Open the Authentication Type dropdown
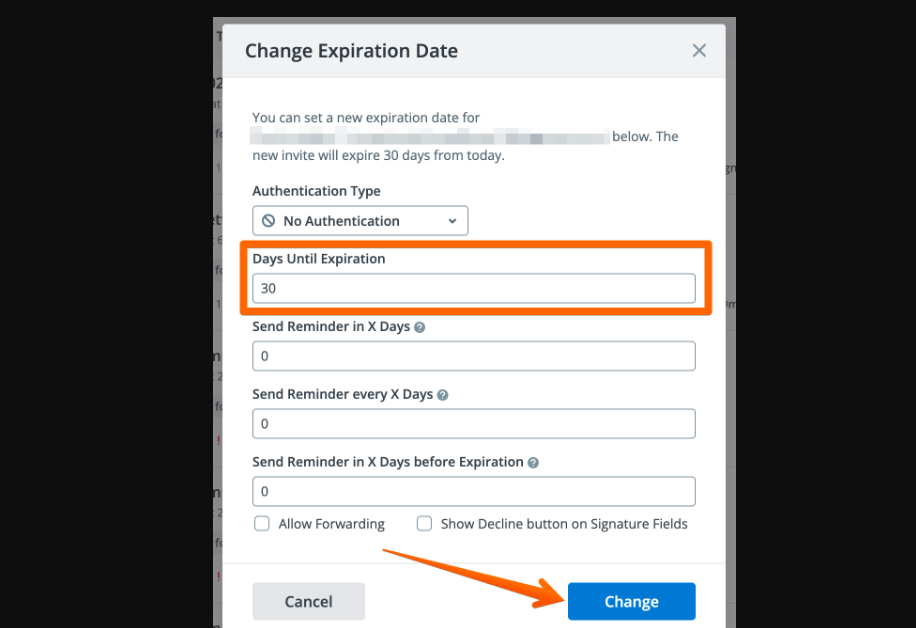 (360, 220)
